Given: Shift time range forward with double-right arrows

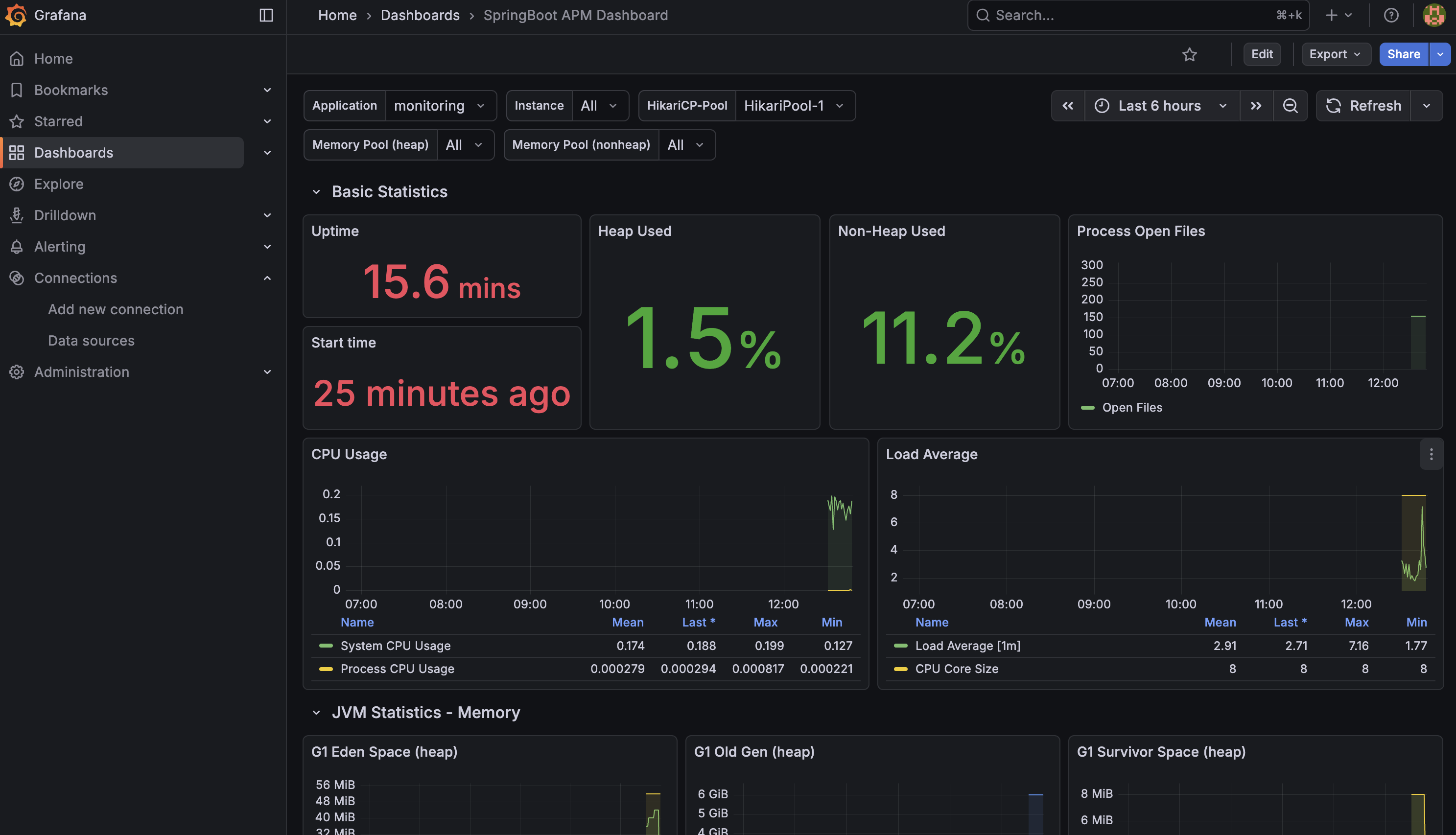Looking at the screenshot, I should click(x=1256, y=106).
